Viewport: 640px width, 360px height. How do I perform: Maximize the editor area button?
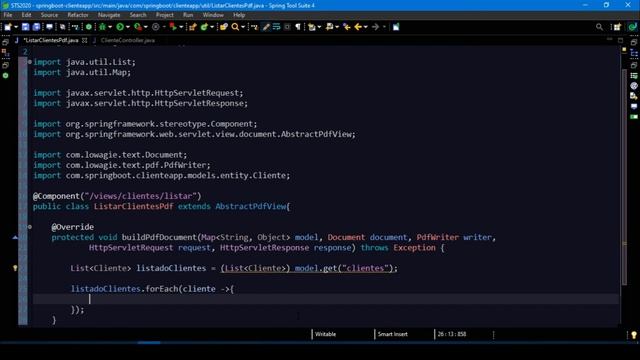pos(621,40)
